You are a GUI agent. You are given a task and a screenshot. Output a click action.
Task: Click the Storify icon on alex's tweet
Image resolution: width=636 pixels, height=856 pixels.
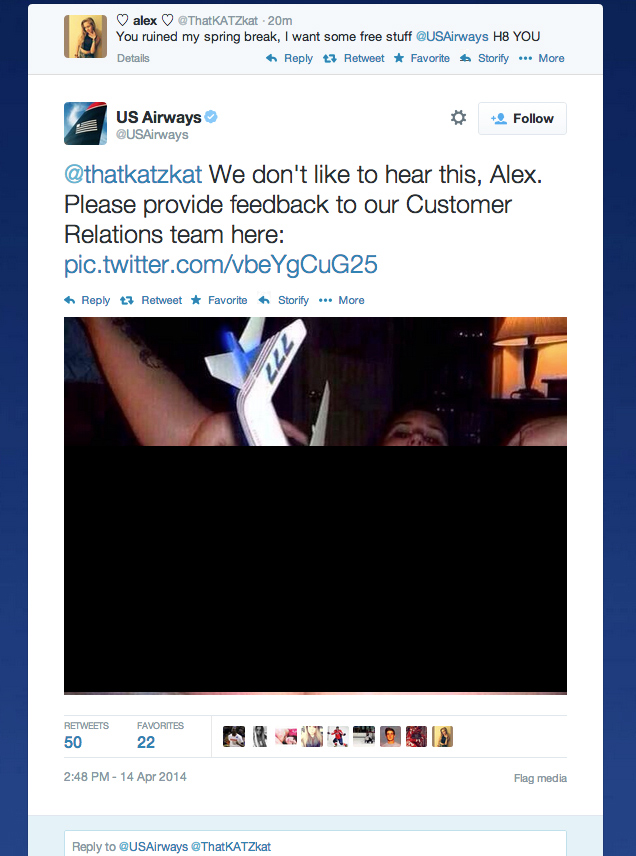click(x=465, y=58)
